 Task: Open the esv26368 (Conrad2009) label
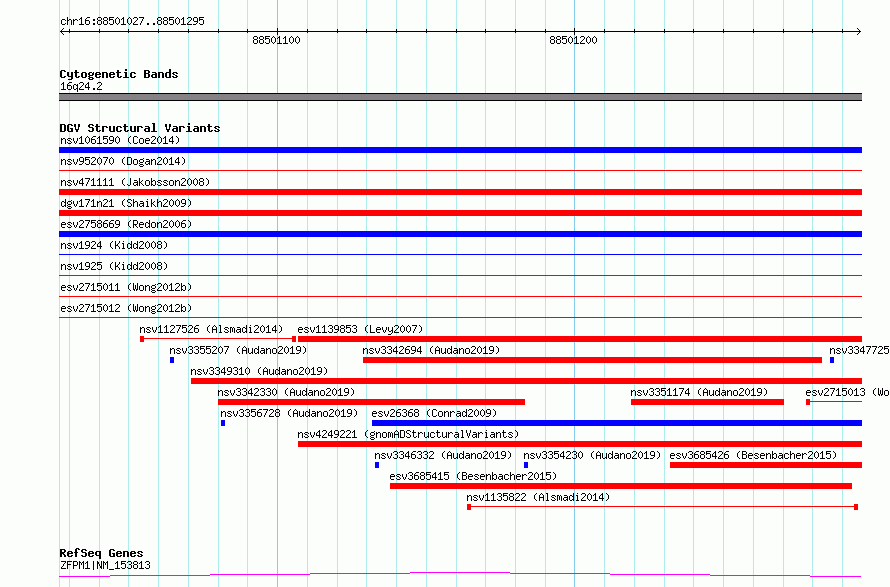(x=434, y=413)
